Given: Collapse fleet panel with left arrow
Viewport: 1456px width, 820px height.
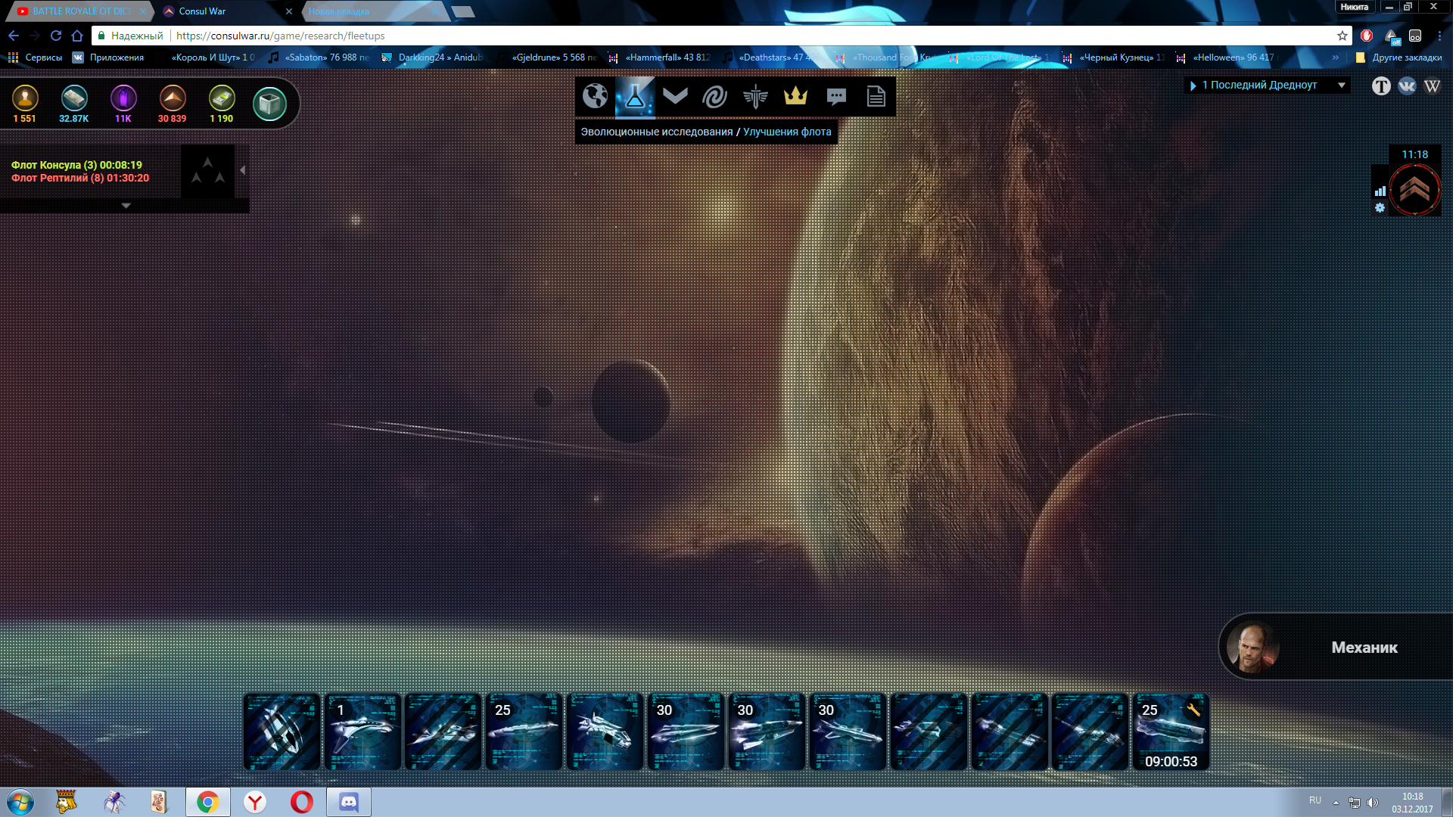Looking at the screenshot, I should tap(243, 170).
